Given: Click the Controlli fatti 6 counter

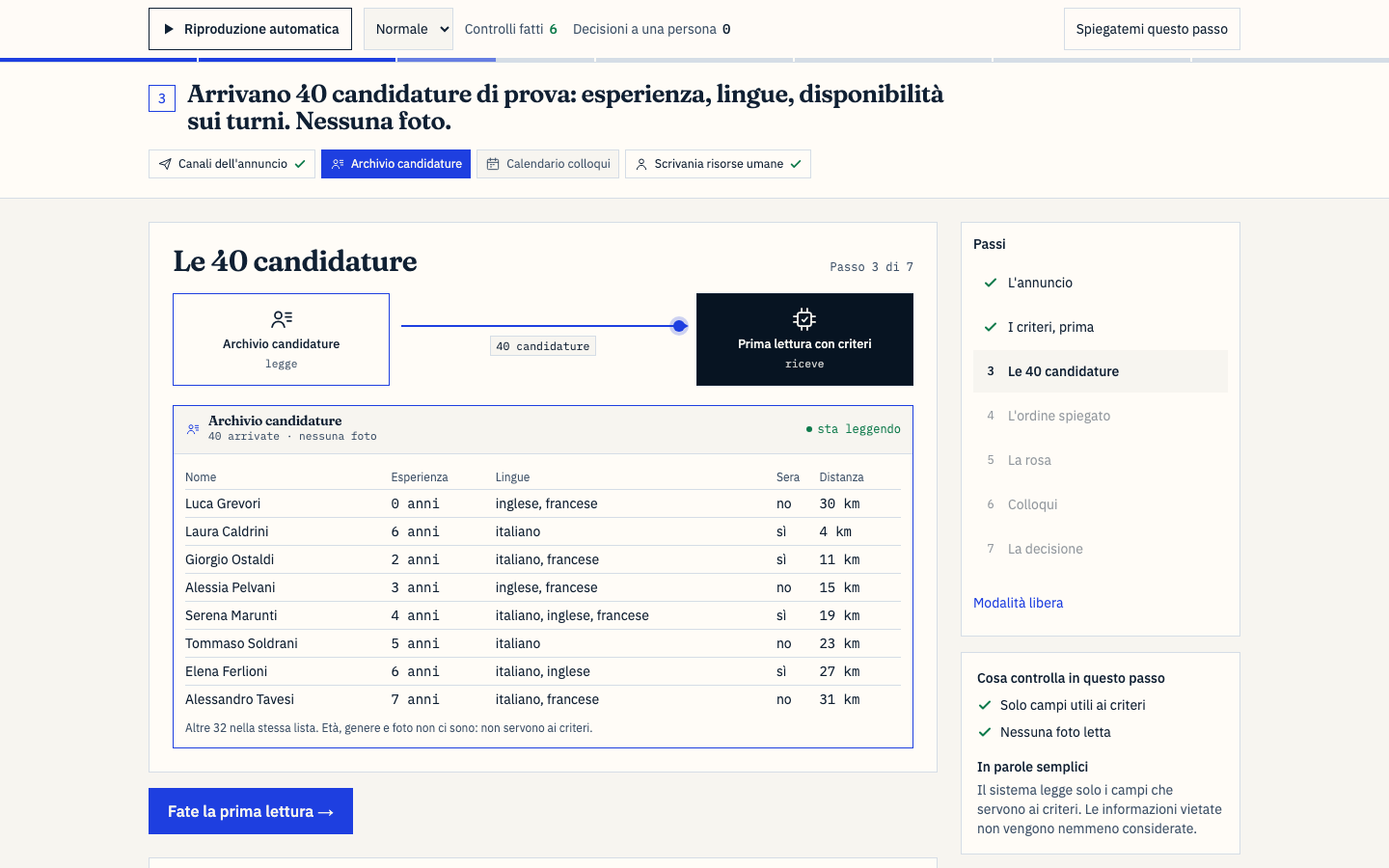Looking at the screenshot, I should coord(511,29).
